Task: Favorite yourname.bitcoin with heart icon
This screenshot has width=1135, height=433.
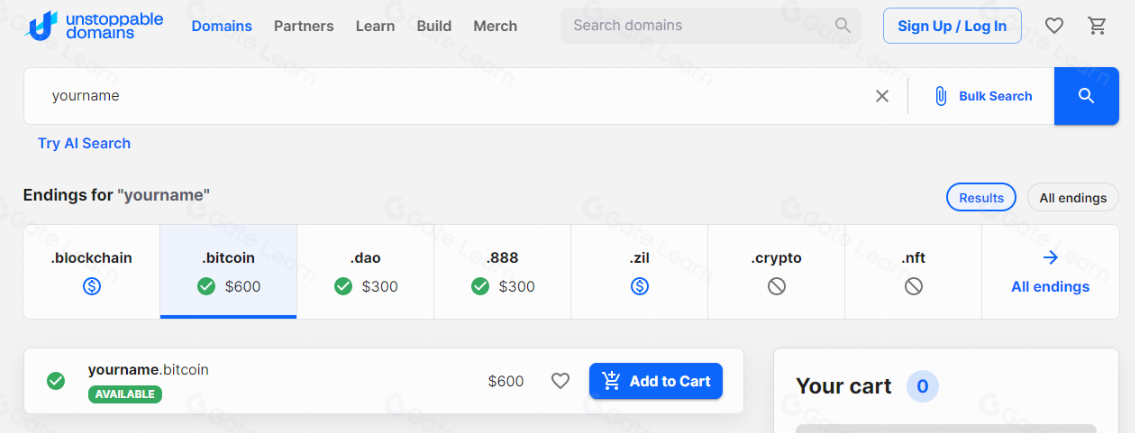Action: (561, 381)
